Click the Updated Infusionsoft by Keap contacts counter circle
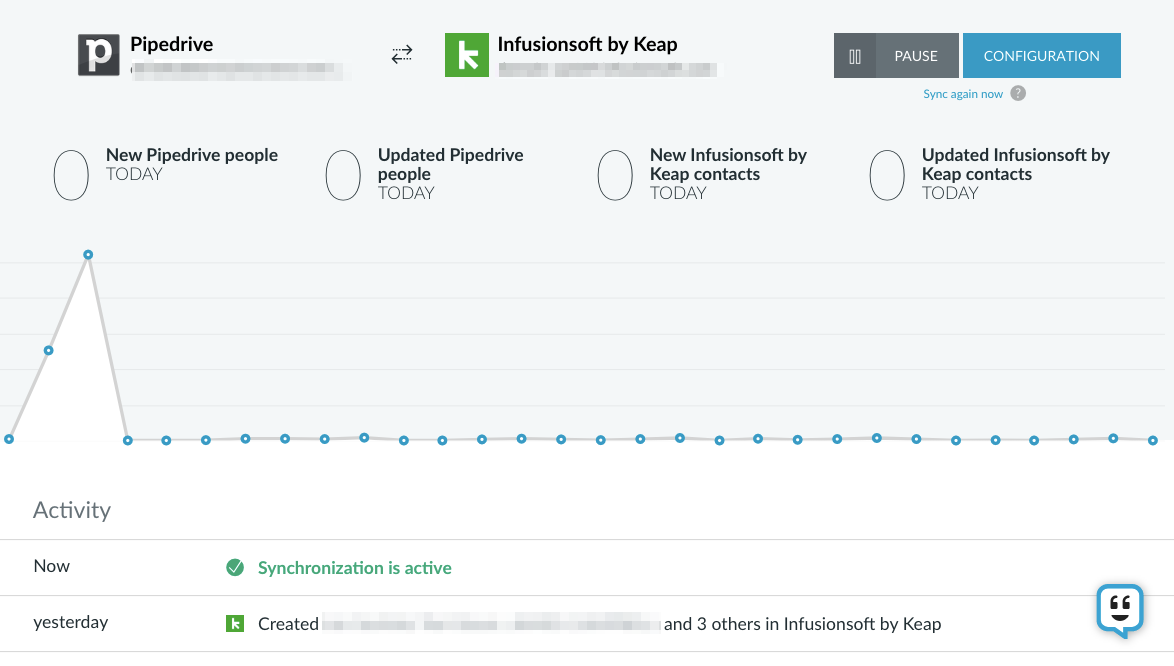Image resolution: width=1174 pixels, height=666 pixels. (886, 175)
